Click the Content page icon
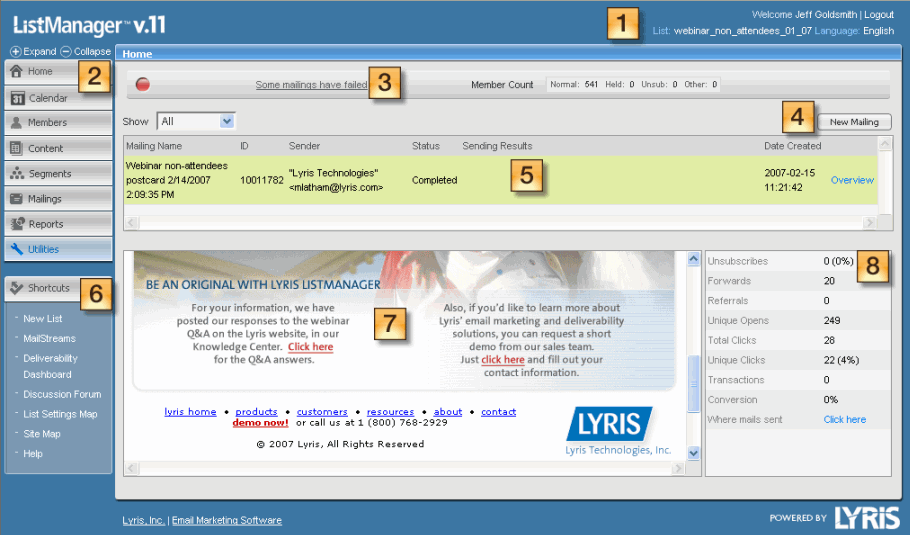Screen dimensions: 910x535 tap(16, 148)
